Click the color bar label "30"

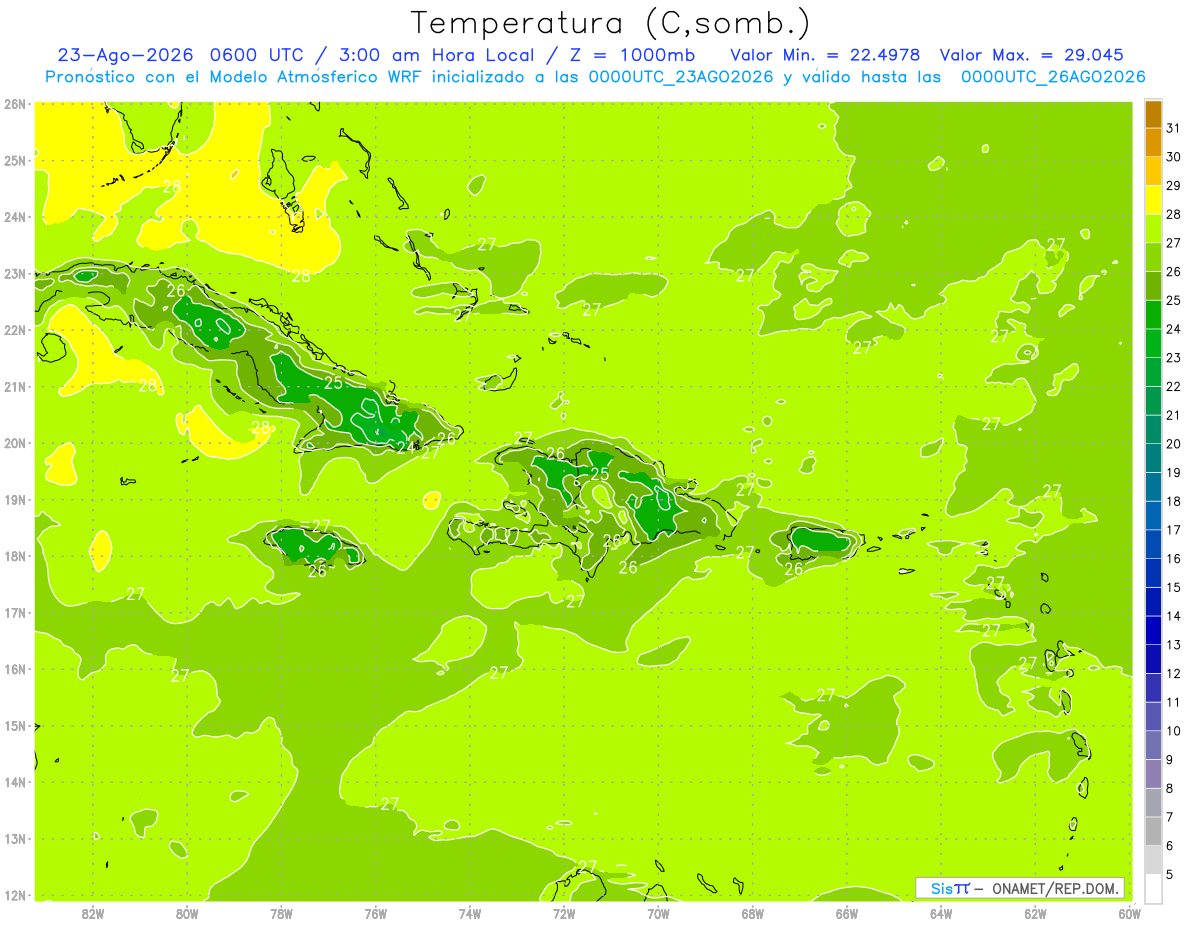pos(1174,157)
